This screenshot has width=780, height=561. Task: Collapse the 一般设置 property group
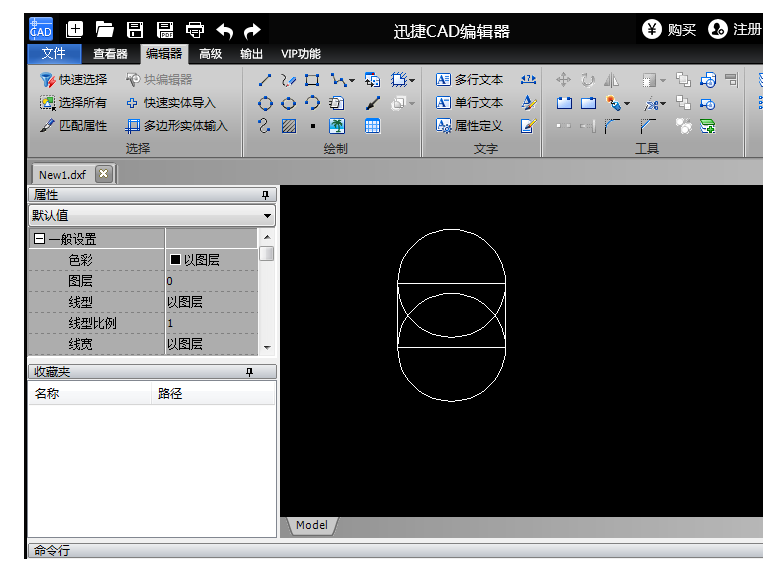[39, 239]
